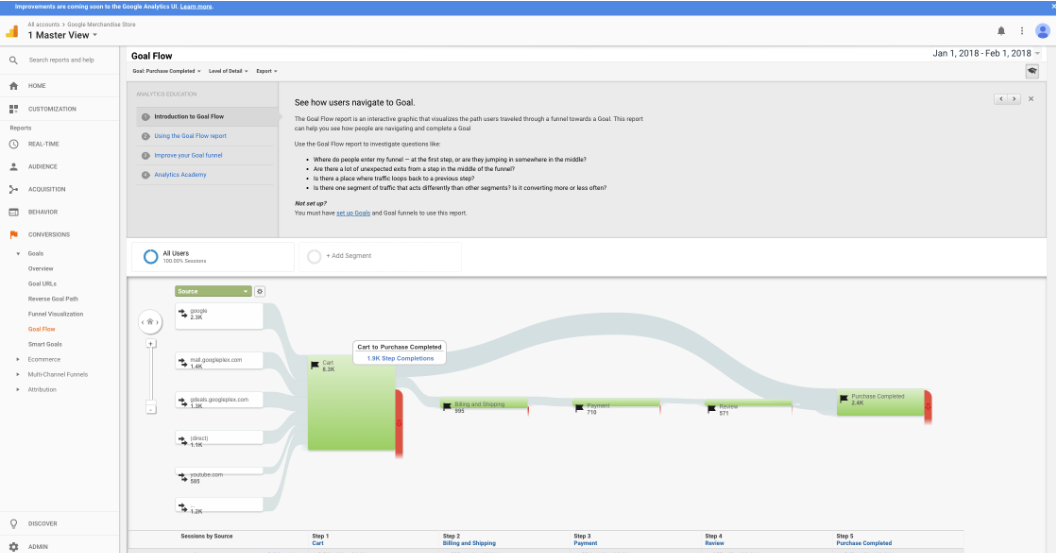Click the Payment step node
Viewport: 1056px width, 553px height.
click(x=616, y=403)
